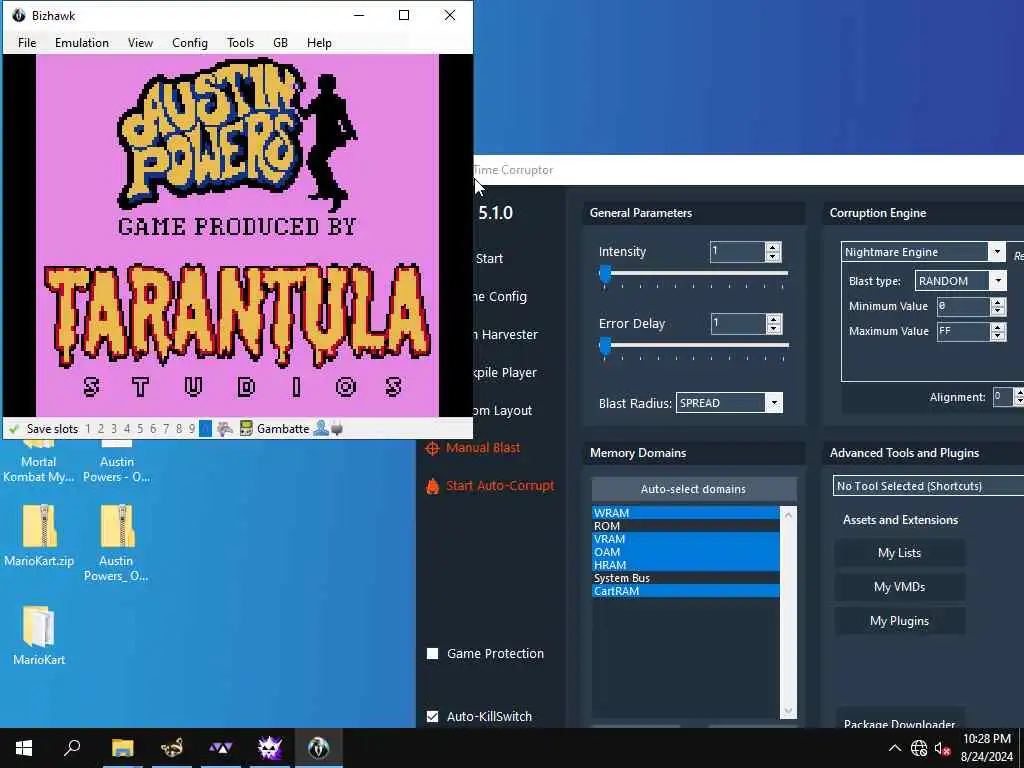
Task: Click the network globe tray icon
Action: point(919,748)
